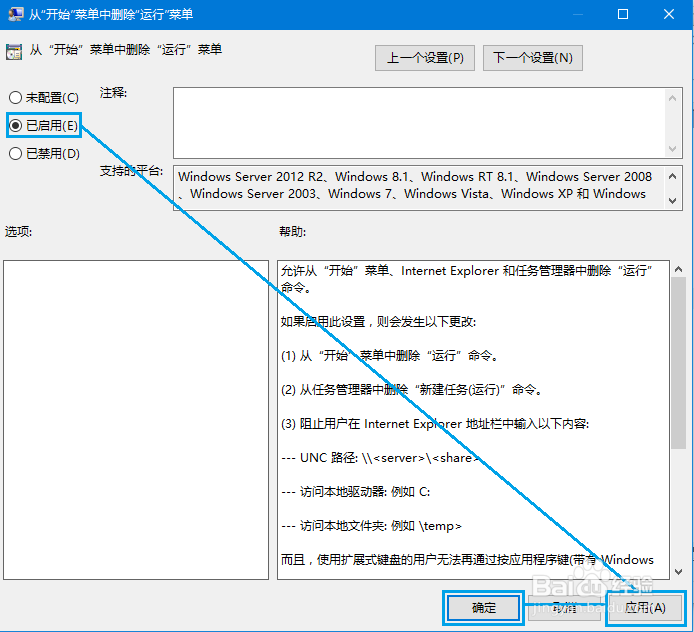Screen dimensions: 694x632
Task: Select the 未配置(C) radio button
Action: pyautogui.click(x=43, y=97)
